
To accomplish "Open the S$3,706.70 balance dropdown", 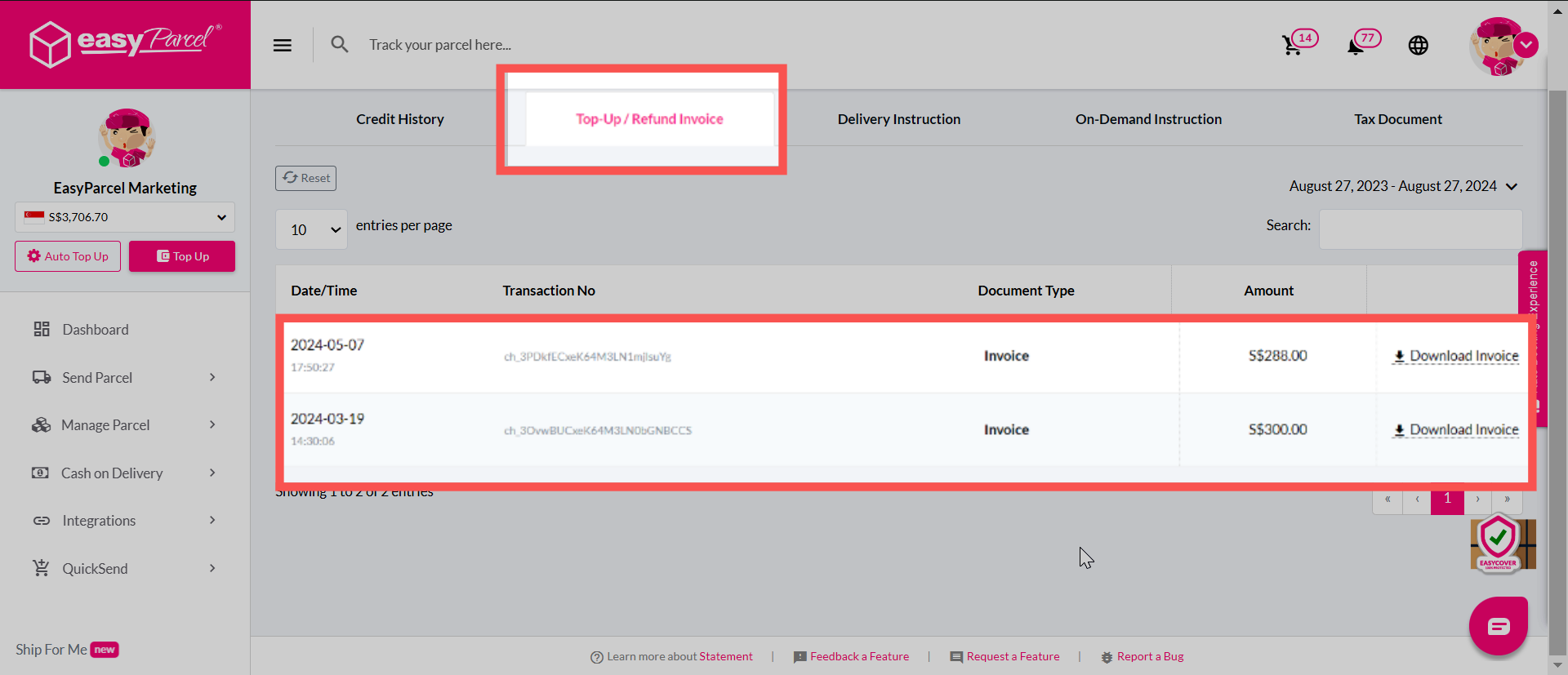I will (x=125, y=217).
